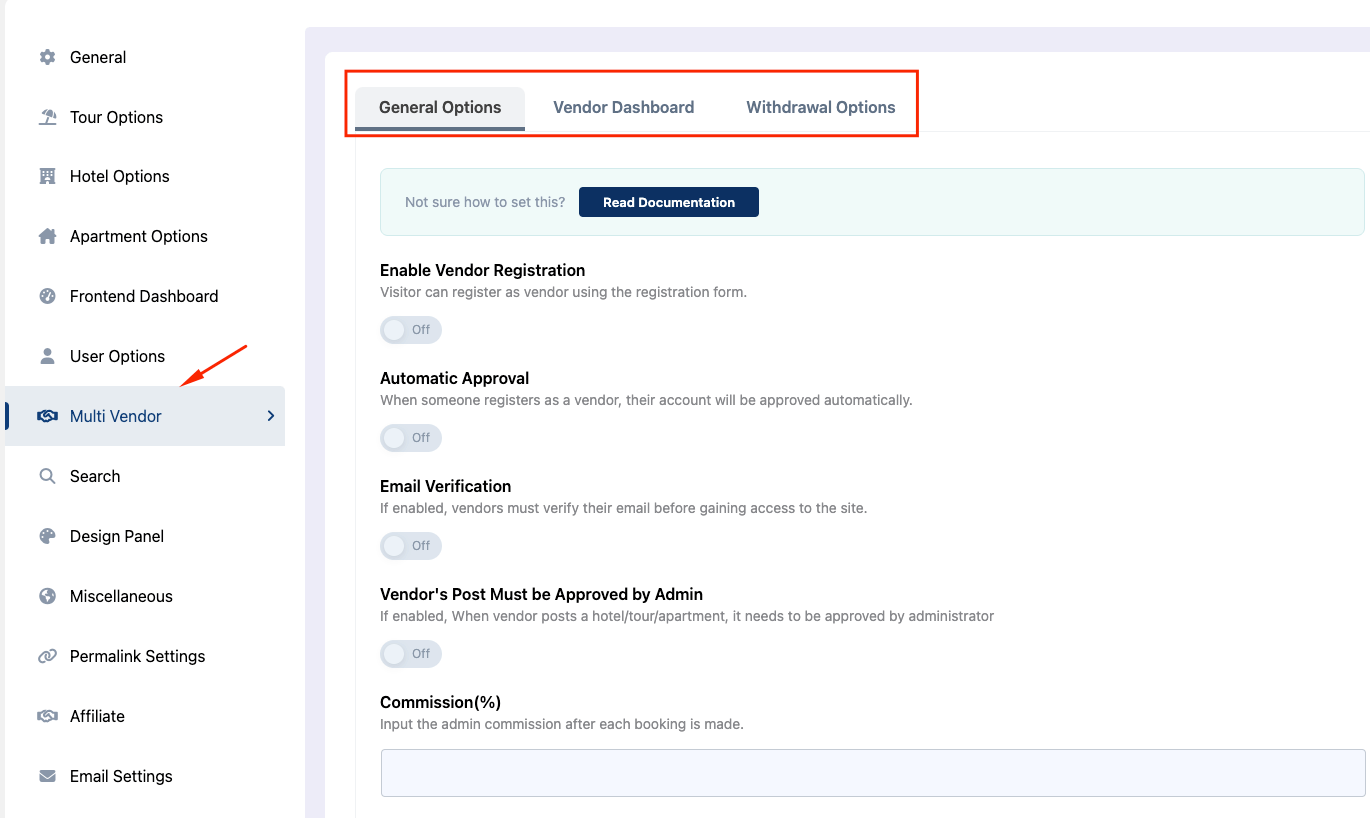Image resolution: width=1370 pixels, height=818 pixels.
Task: Click the Apartment Options house icon
Action: pyautogui.click(x=47, y=236)
